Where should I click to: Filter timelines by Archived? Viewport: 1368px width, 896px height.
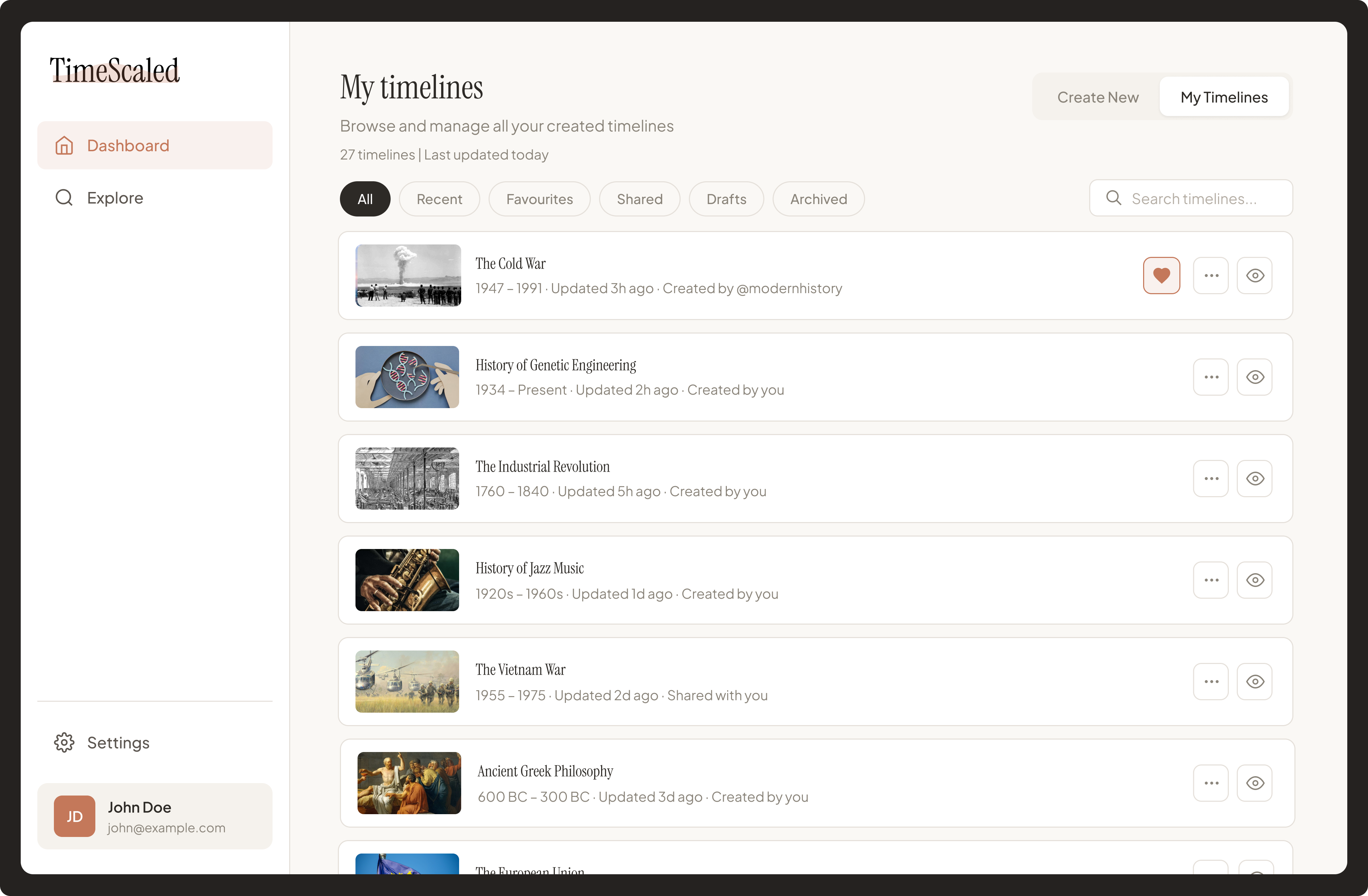pyautogui.click(x=818, y=199)
